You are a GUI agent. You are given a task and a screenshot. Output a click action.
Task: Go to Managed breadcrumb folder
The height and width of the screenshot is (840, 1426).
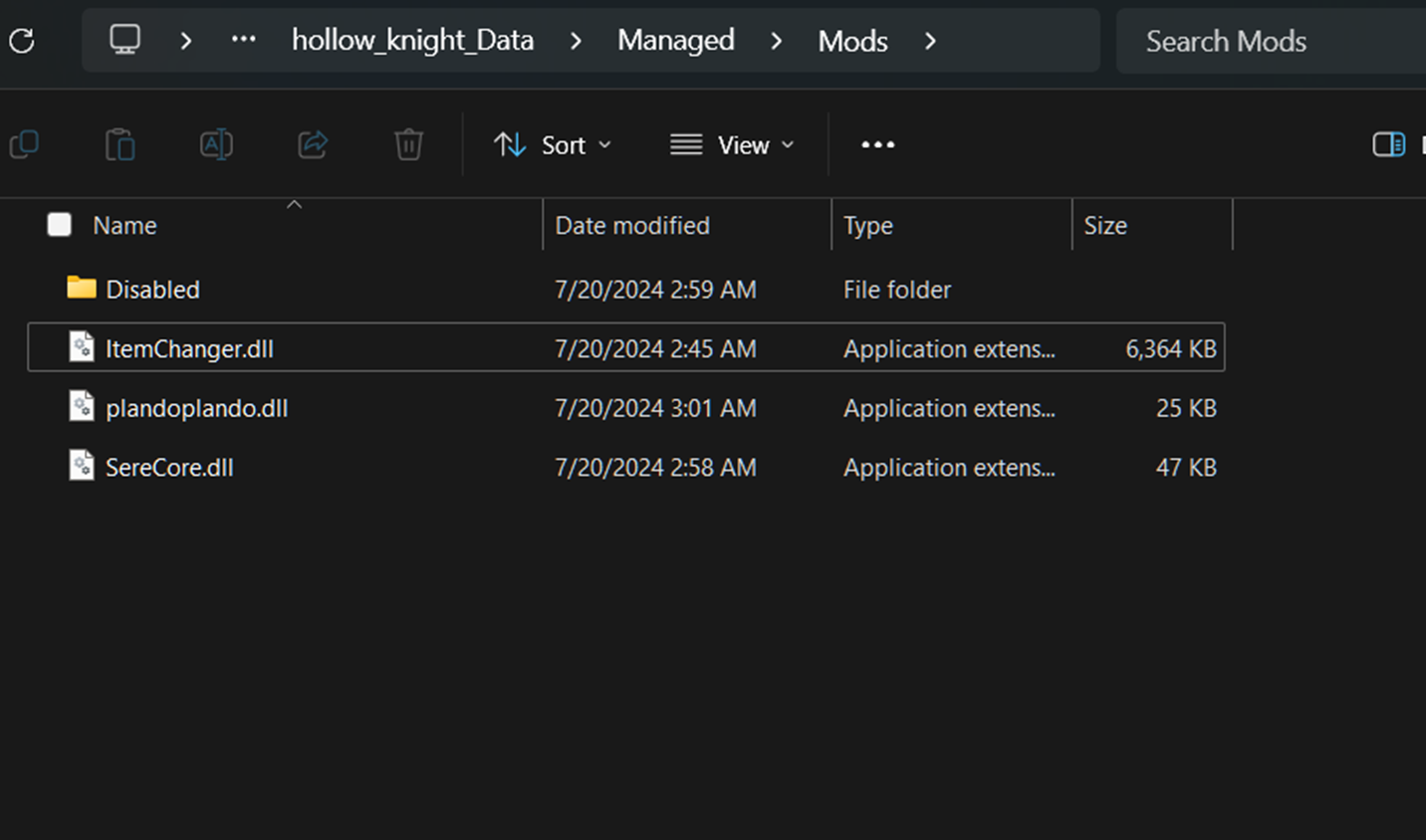coord(676,40)
